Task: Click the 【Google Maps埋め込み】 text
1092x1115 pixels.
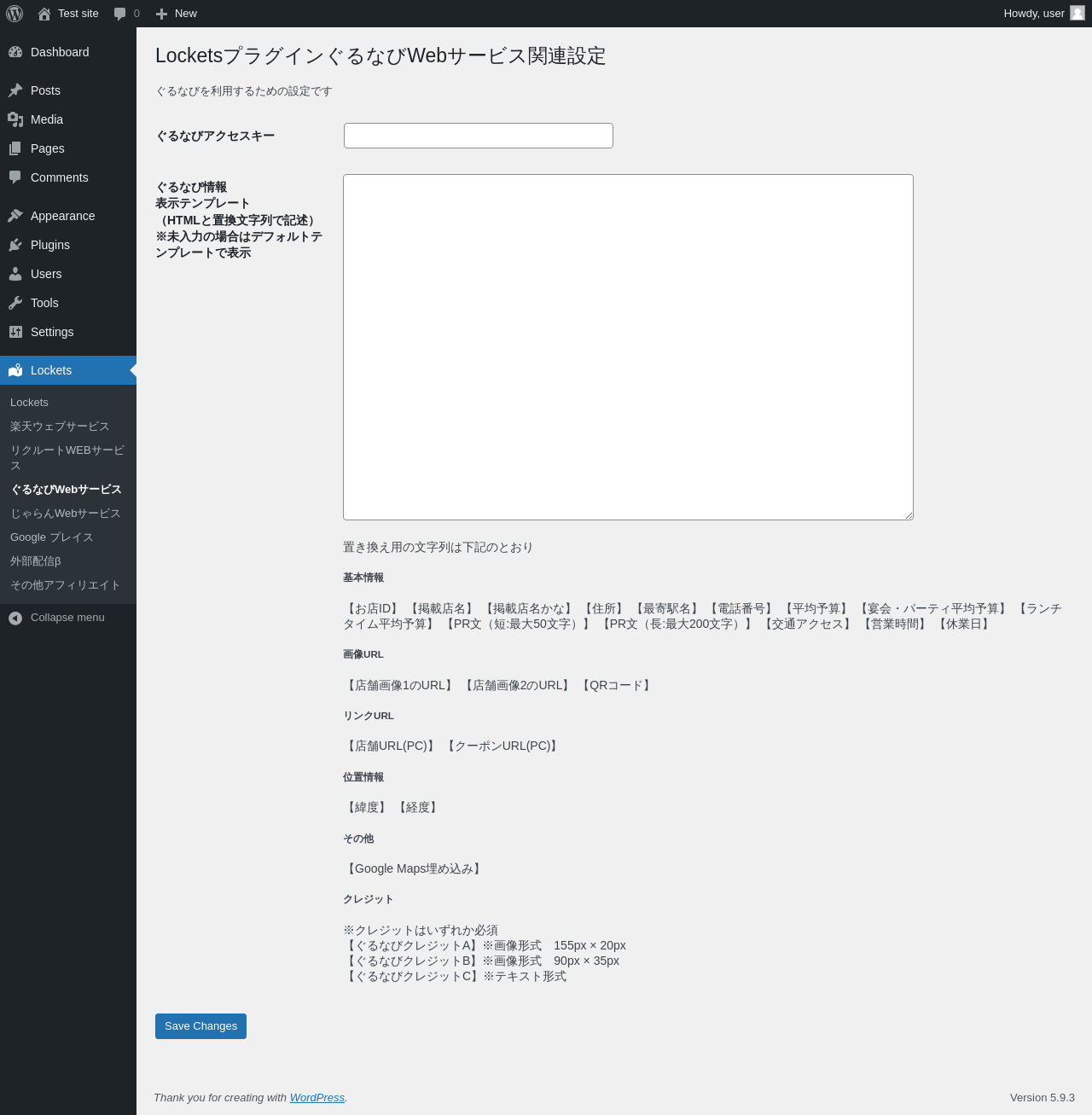Action: [414, 868]
